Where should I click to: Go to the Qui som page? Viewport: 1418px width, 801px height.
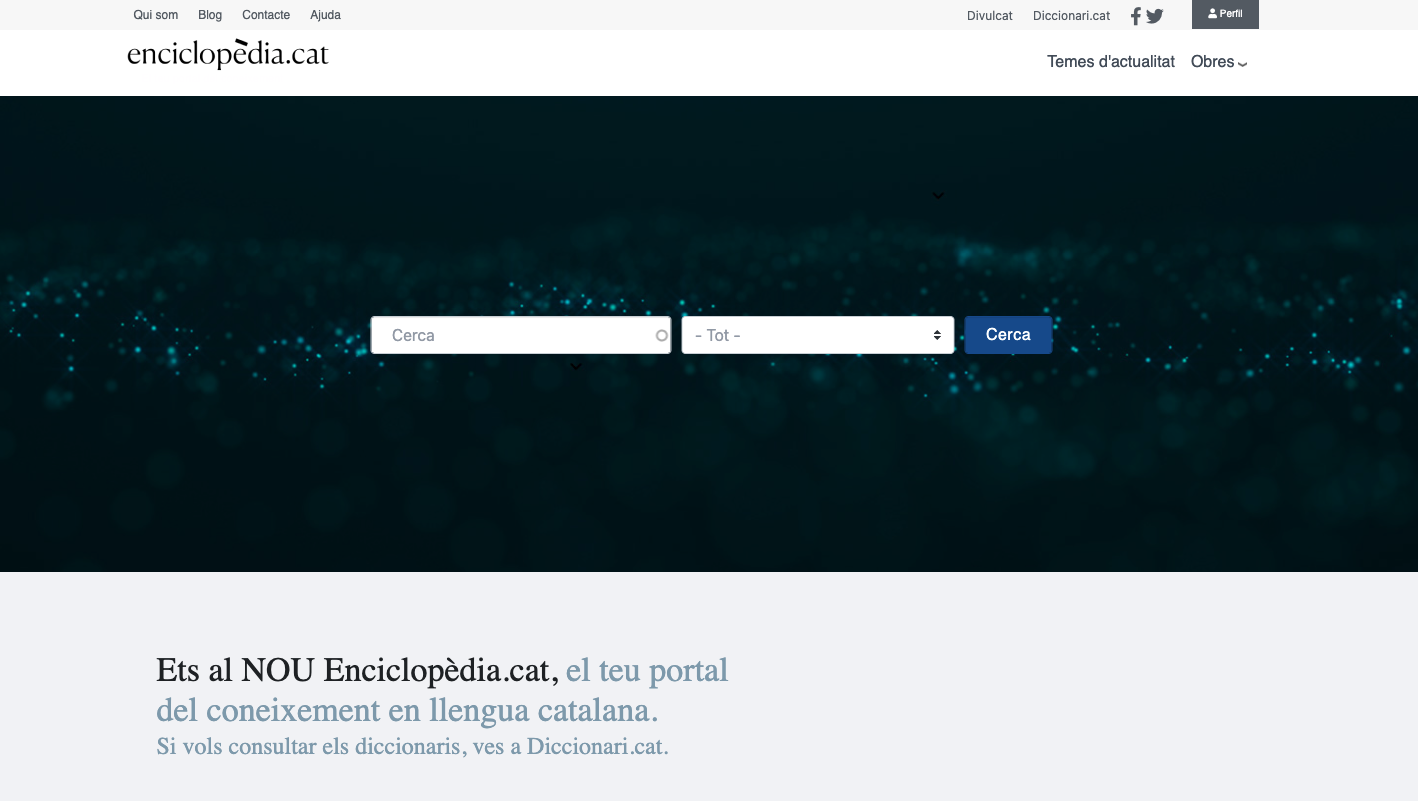(156, 15)
